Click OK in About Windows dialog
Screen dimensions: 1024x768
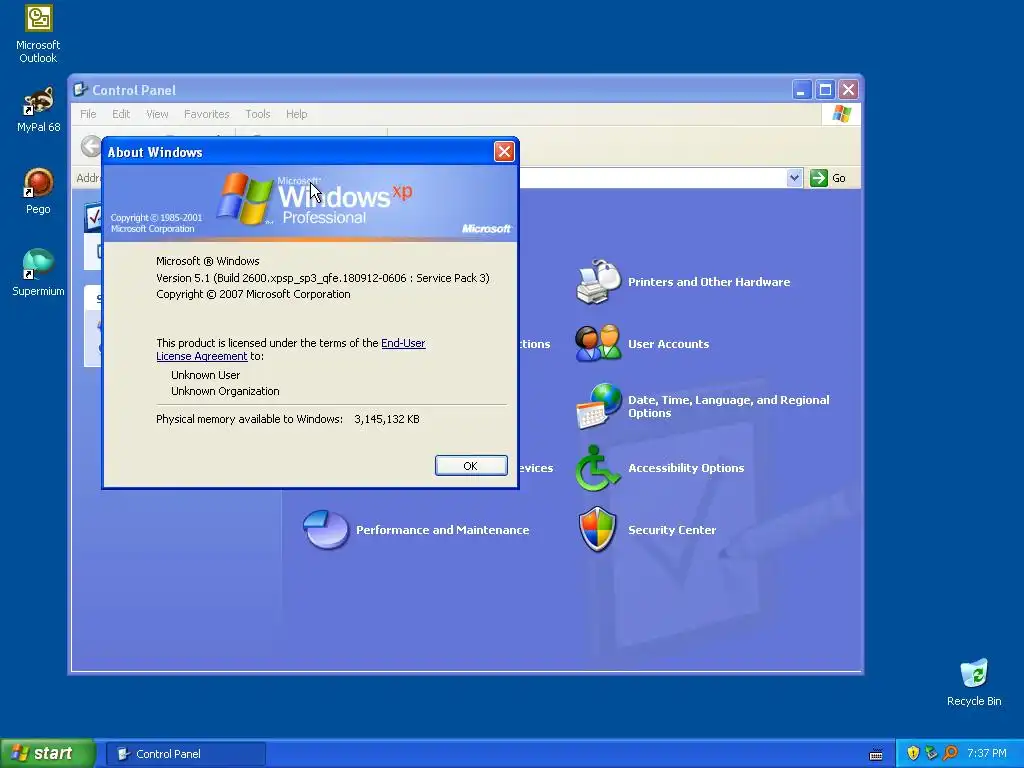[x=471, y=466]
